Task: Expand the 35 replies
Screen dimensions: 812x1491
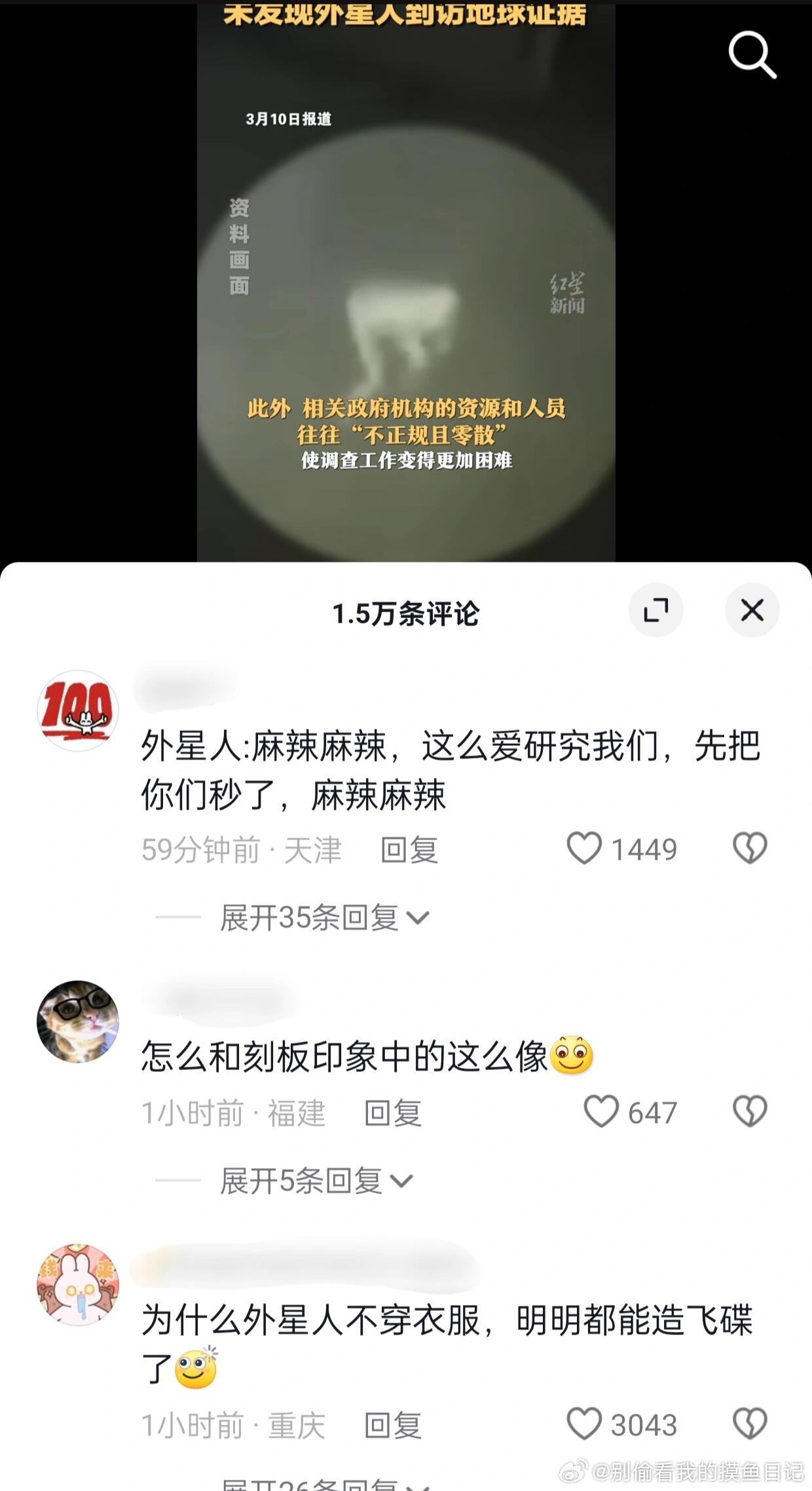Action: click(x=325, y=917)
